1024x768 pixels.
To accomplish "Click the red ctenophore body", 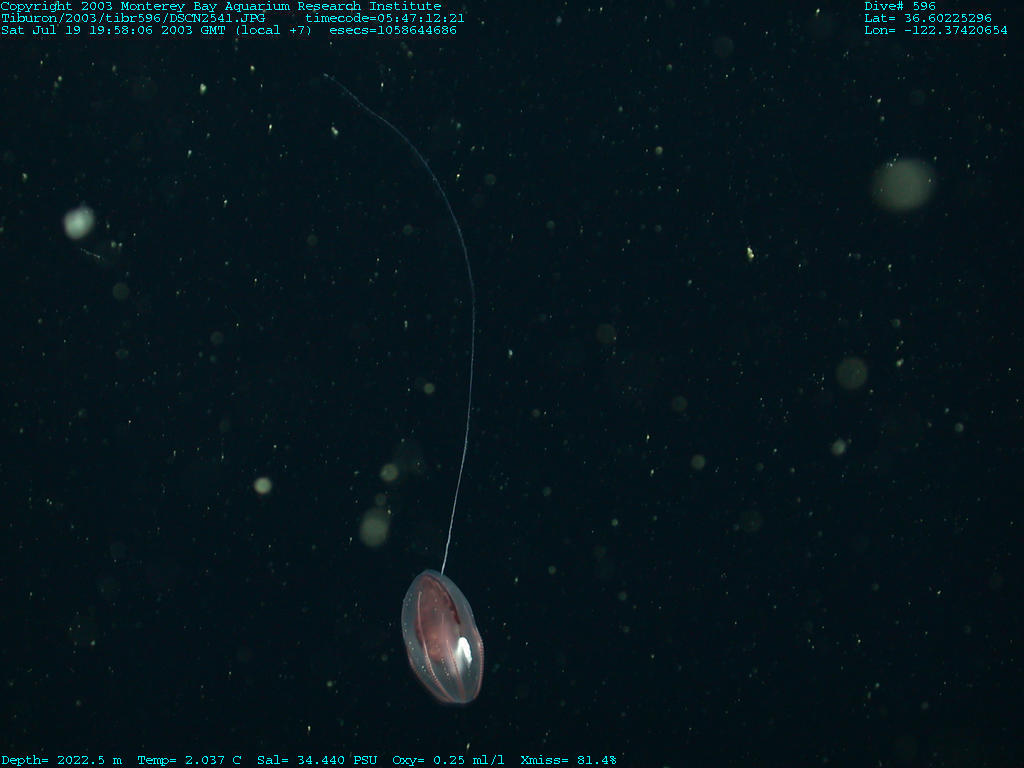I will [x=442, y=637].
